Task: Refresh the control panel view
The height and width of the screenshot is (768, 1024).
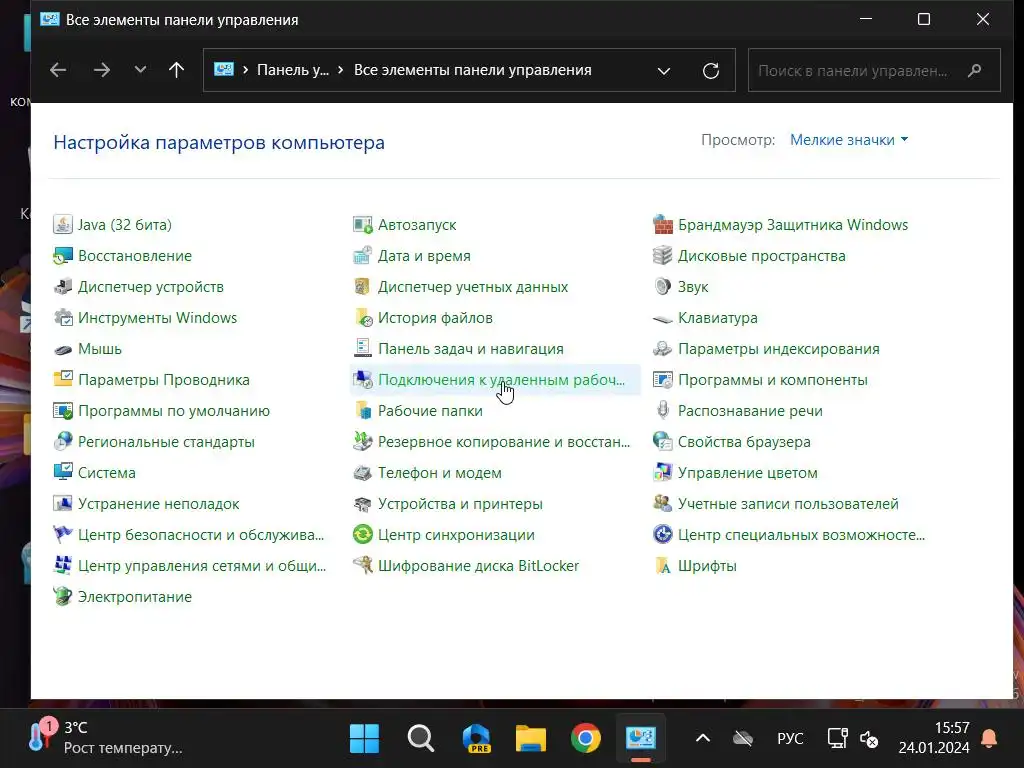Action: click(711, 71)
